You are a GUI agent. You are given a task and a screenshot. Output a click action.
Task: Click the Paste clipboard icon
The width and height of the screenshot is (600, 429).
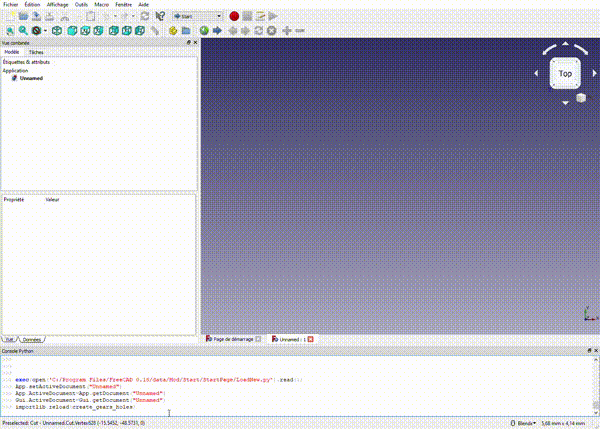pos(90,16)
